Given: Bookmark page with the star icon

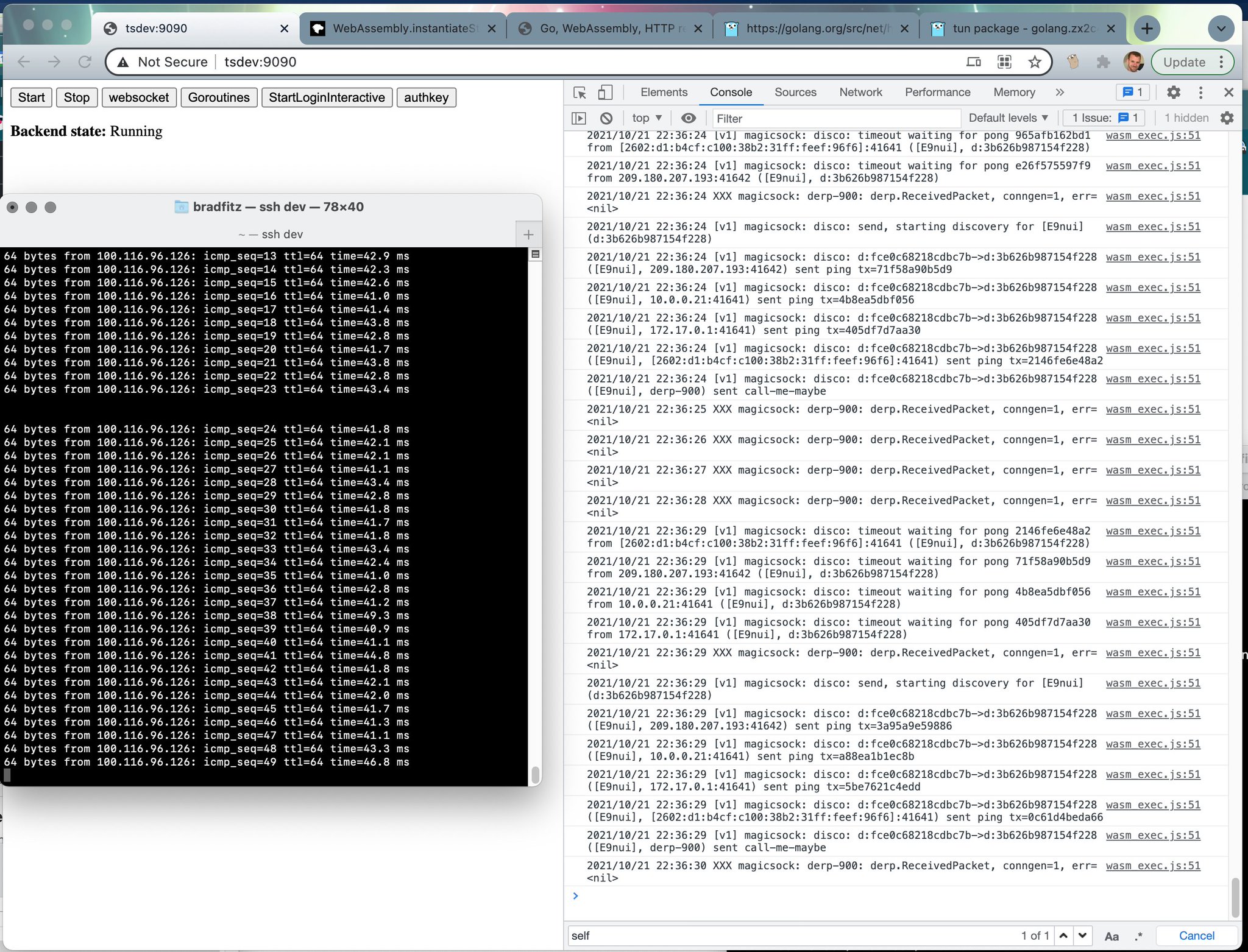Looking at the screenshot, I should pyautogui.click(x=1034, y=62).
